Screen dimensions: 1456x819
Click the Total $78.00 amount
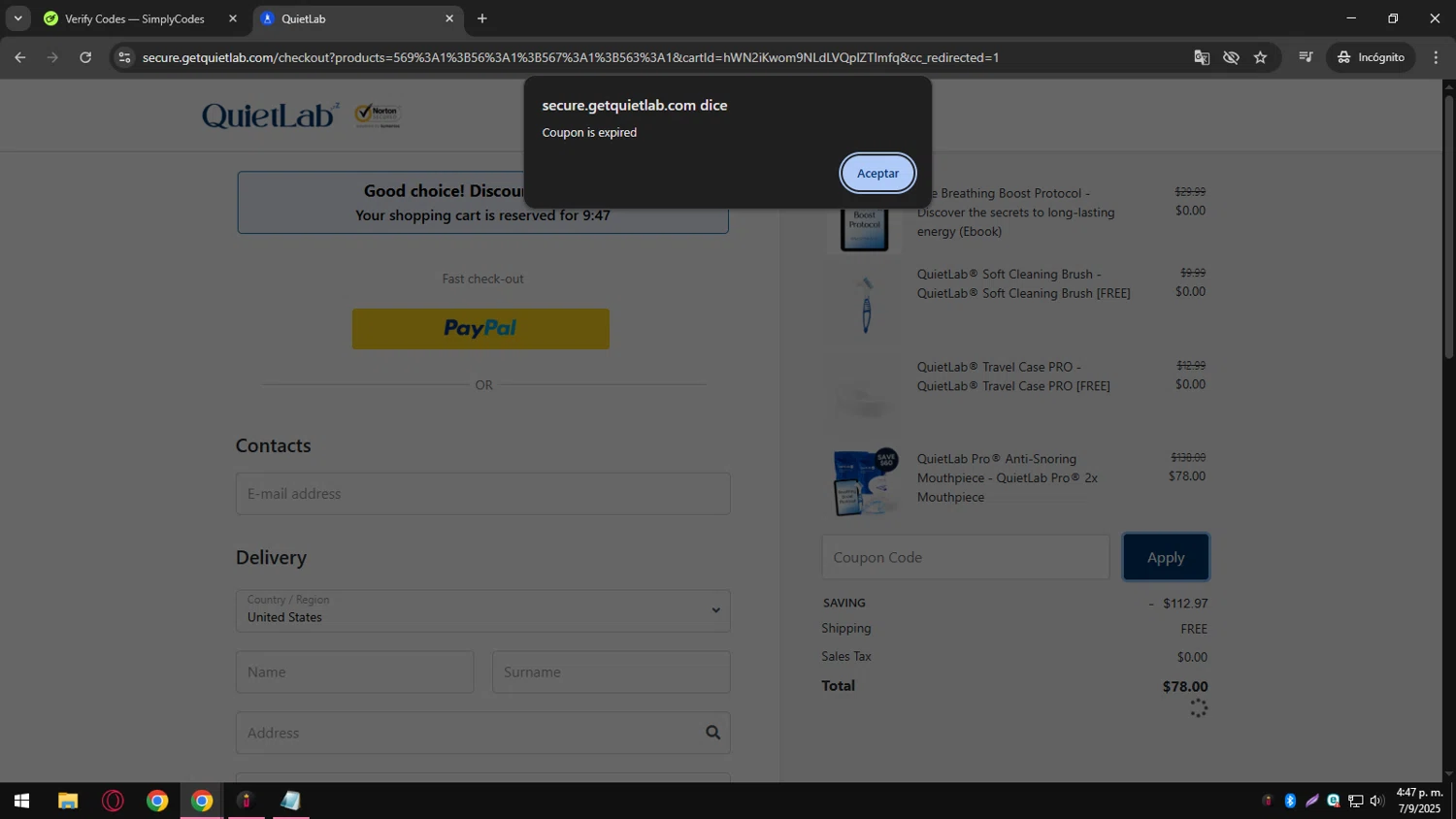(1185, 687)
